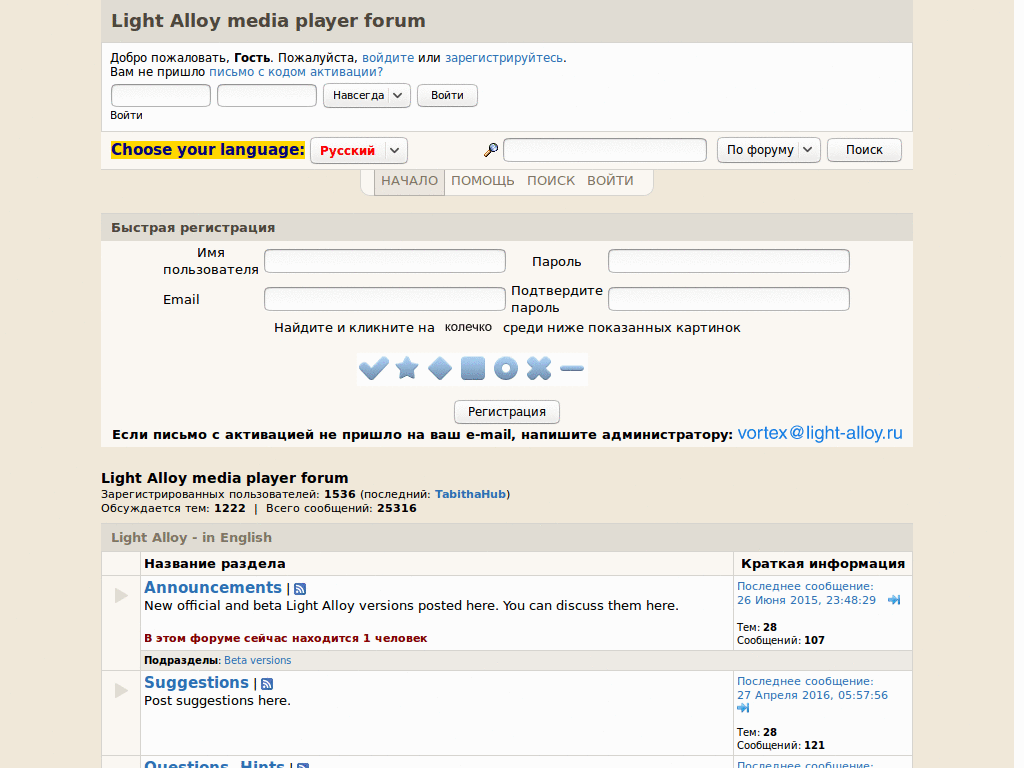
Task: Follow the войдите link
Action: (x=388, y=57)
